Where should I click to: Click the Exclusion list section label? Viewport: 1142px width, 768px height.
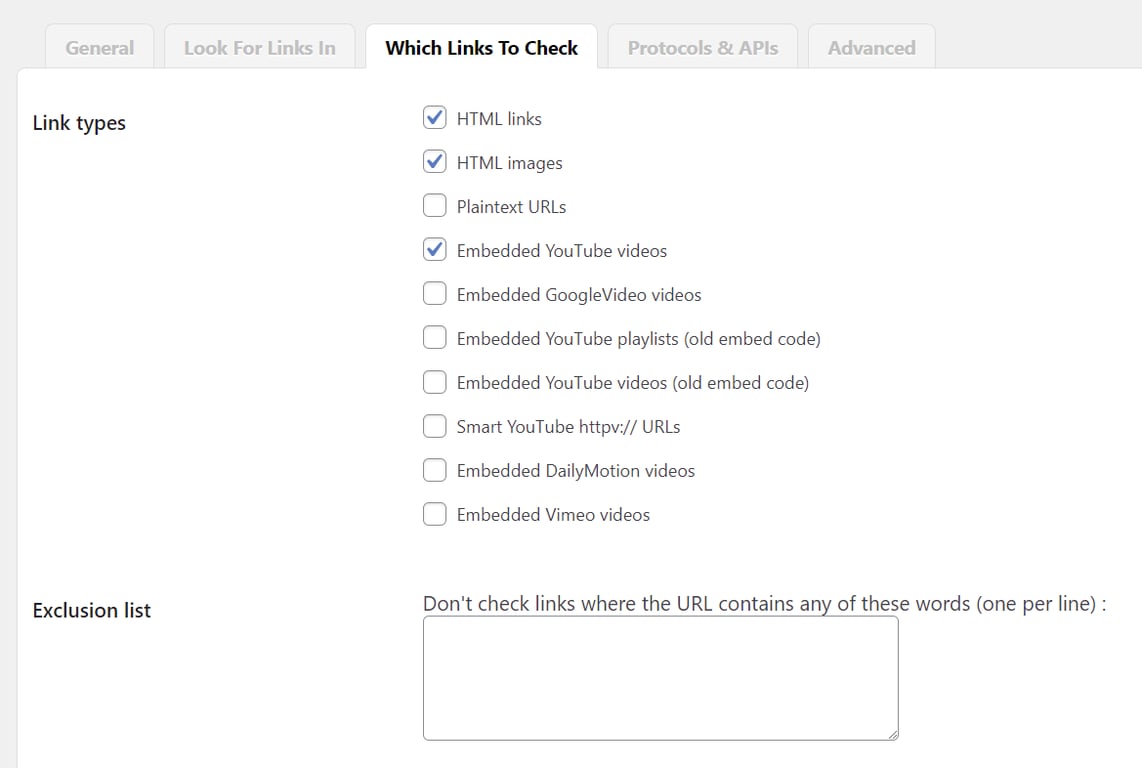pos(91,610)
